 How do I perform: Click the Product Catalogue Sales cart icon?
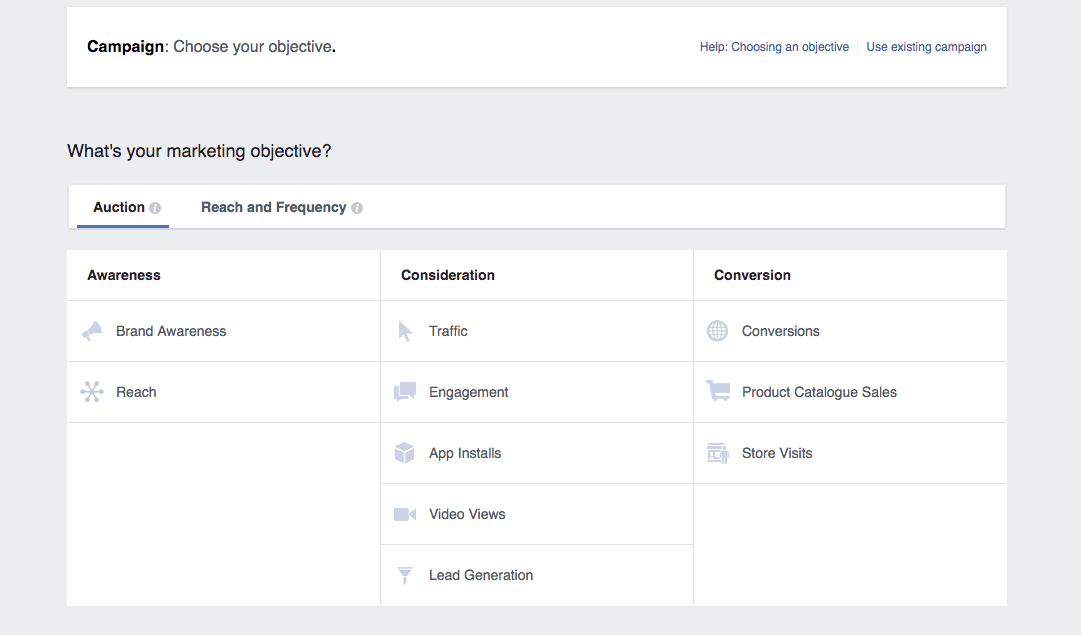718,391
